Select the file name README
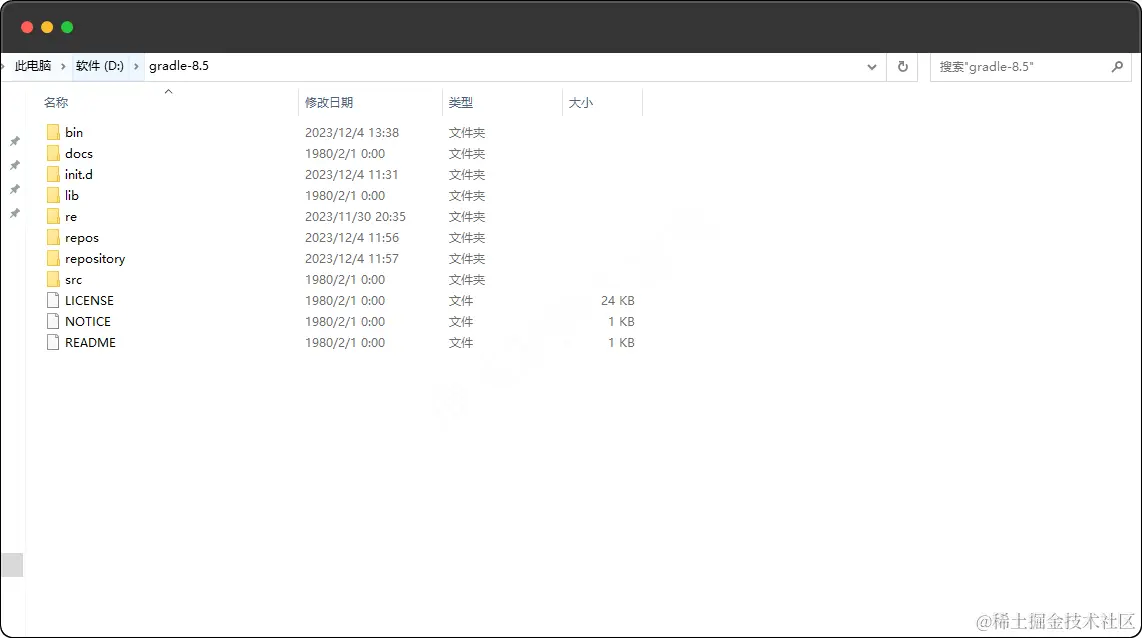The height and width of the screenshot is (638, 1142). (x=90, y=343)
